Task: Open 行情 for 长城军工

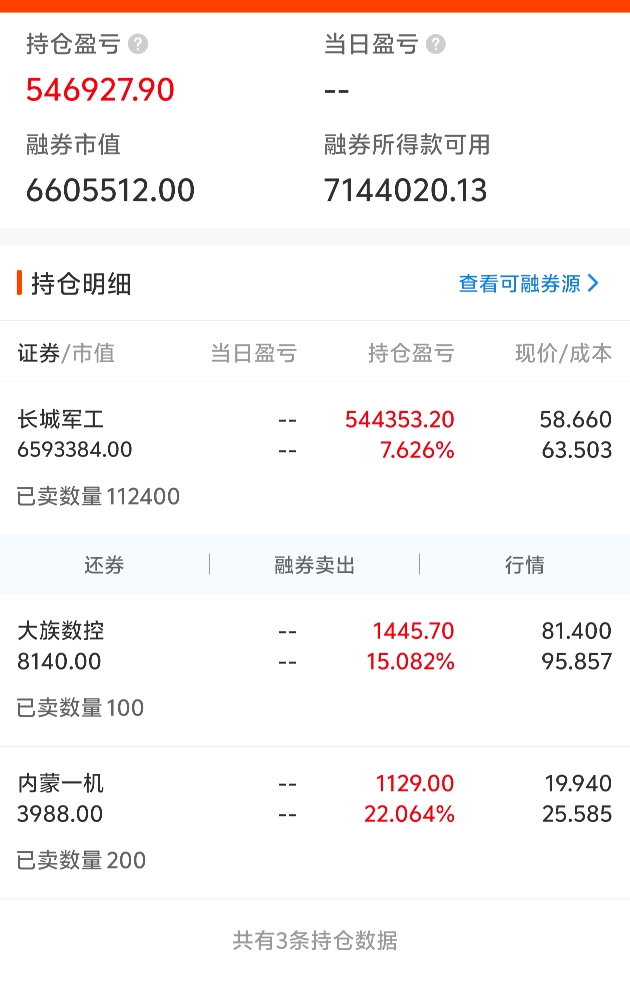Action: (x=525, y=564)
